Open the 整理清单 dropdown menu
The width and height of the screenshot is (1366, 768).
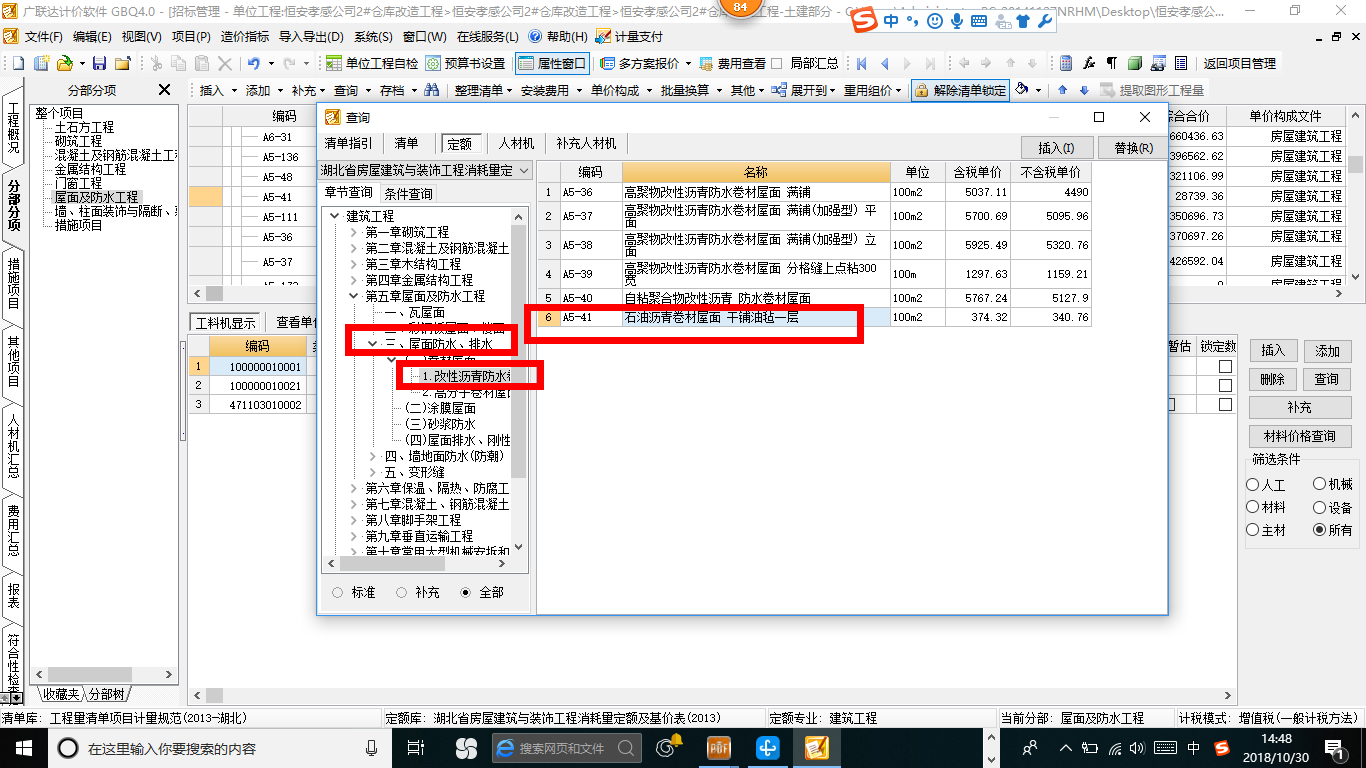click(484, 90)
